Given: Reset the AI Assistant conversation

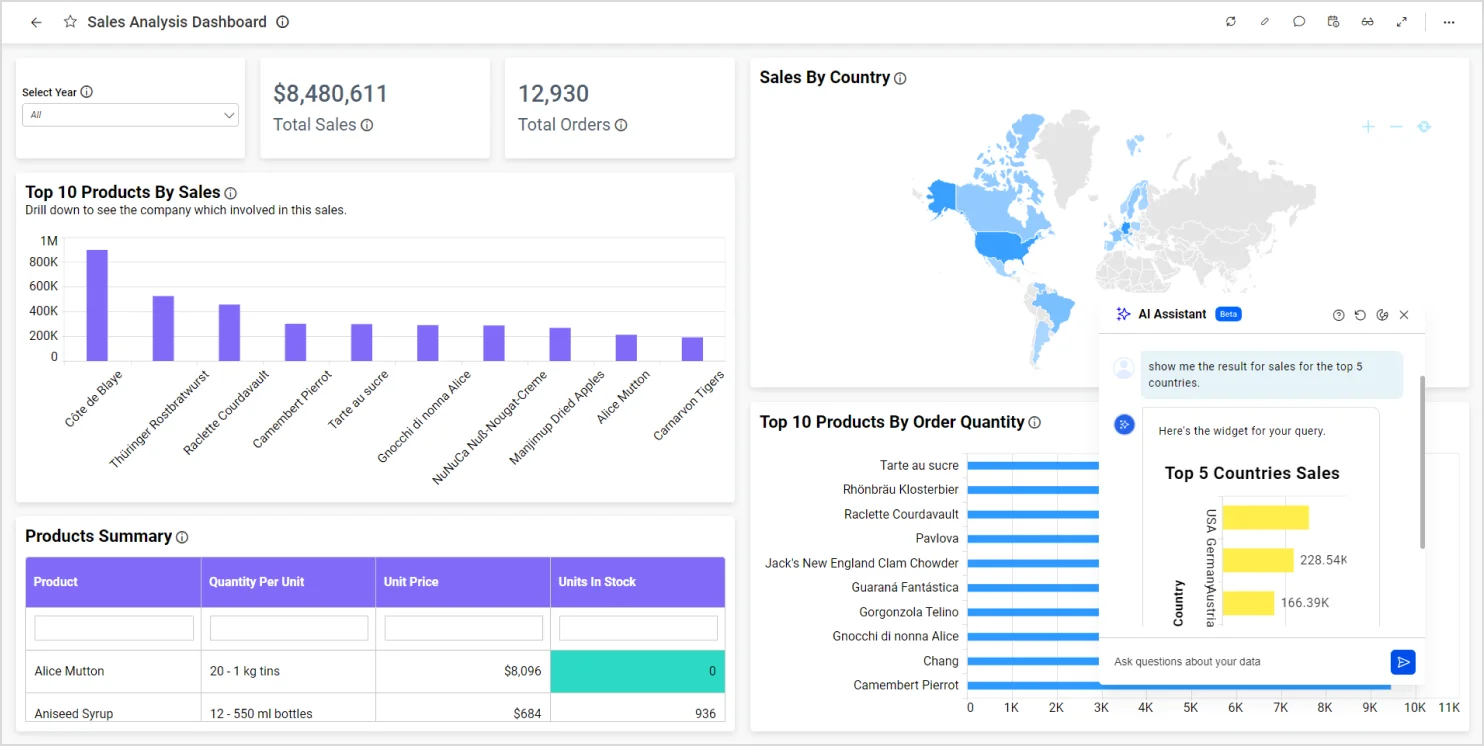Looking at the screenshot, I should click(x=1360, y=315).
